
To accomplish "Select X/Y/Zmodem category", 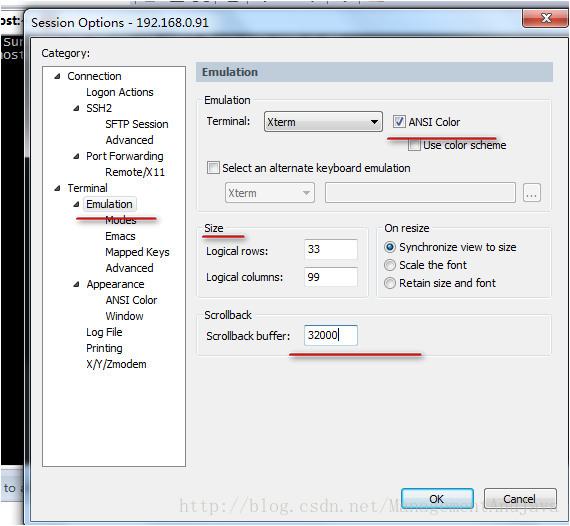I will [x=116, y=364].
